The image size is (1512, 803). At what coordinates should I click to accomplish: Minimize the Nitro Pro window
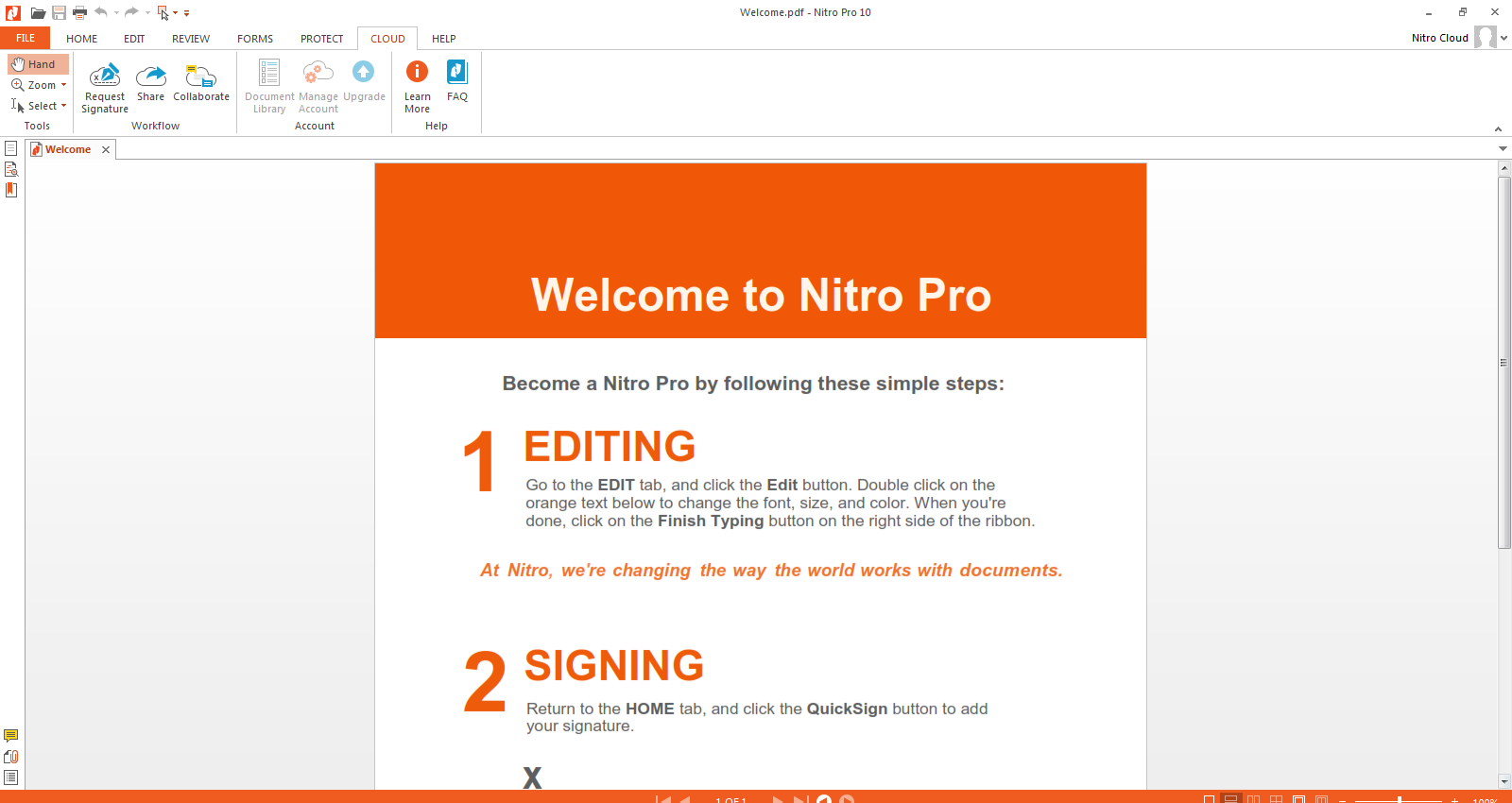click(1429, 12)
